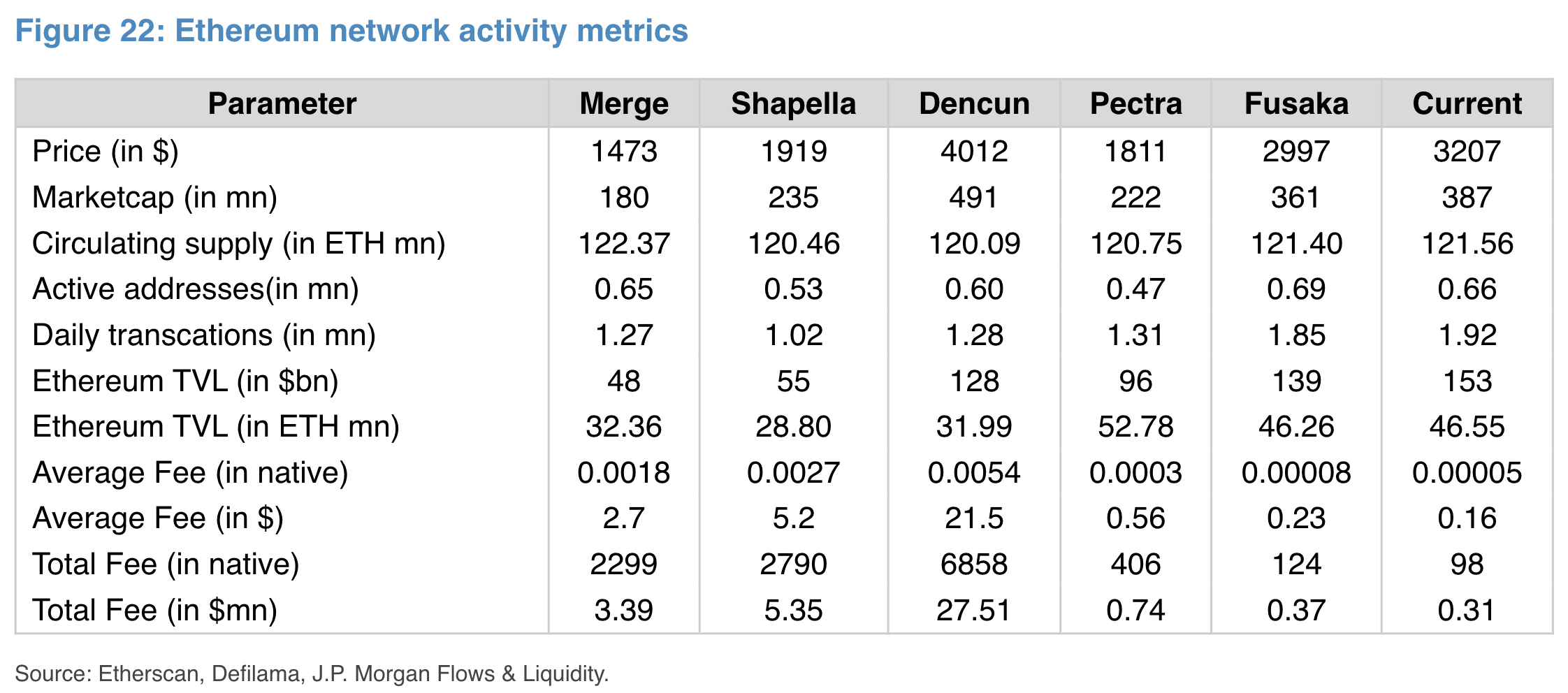Screen dimensions: 1568x693
Task: Select the Current TVL value 153
Action: [1467, 381]
